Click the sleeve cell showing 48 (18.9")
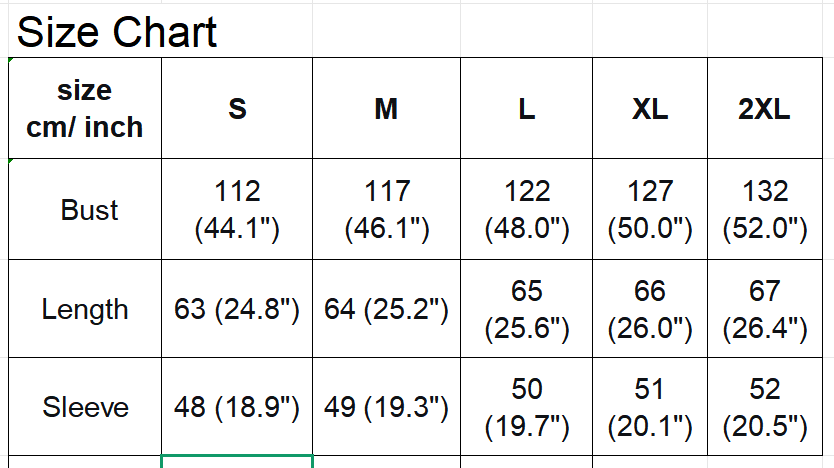834x468 pixels. 237,407
